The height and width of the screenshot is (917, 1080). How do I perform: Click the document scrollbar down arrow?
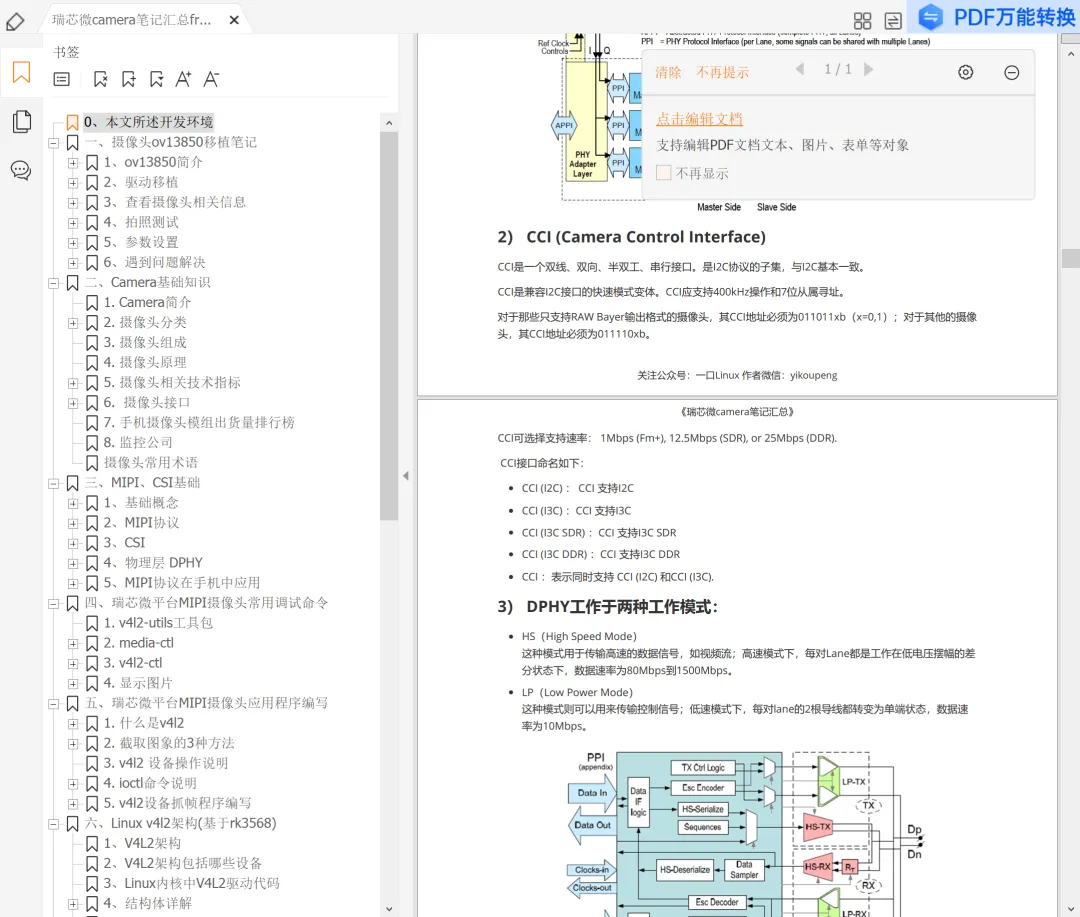tap(1070, 909)
